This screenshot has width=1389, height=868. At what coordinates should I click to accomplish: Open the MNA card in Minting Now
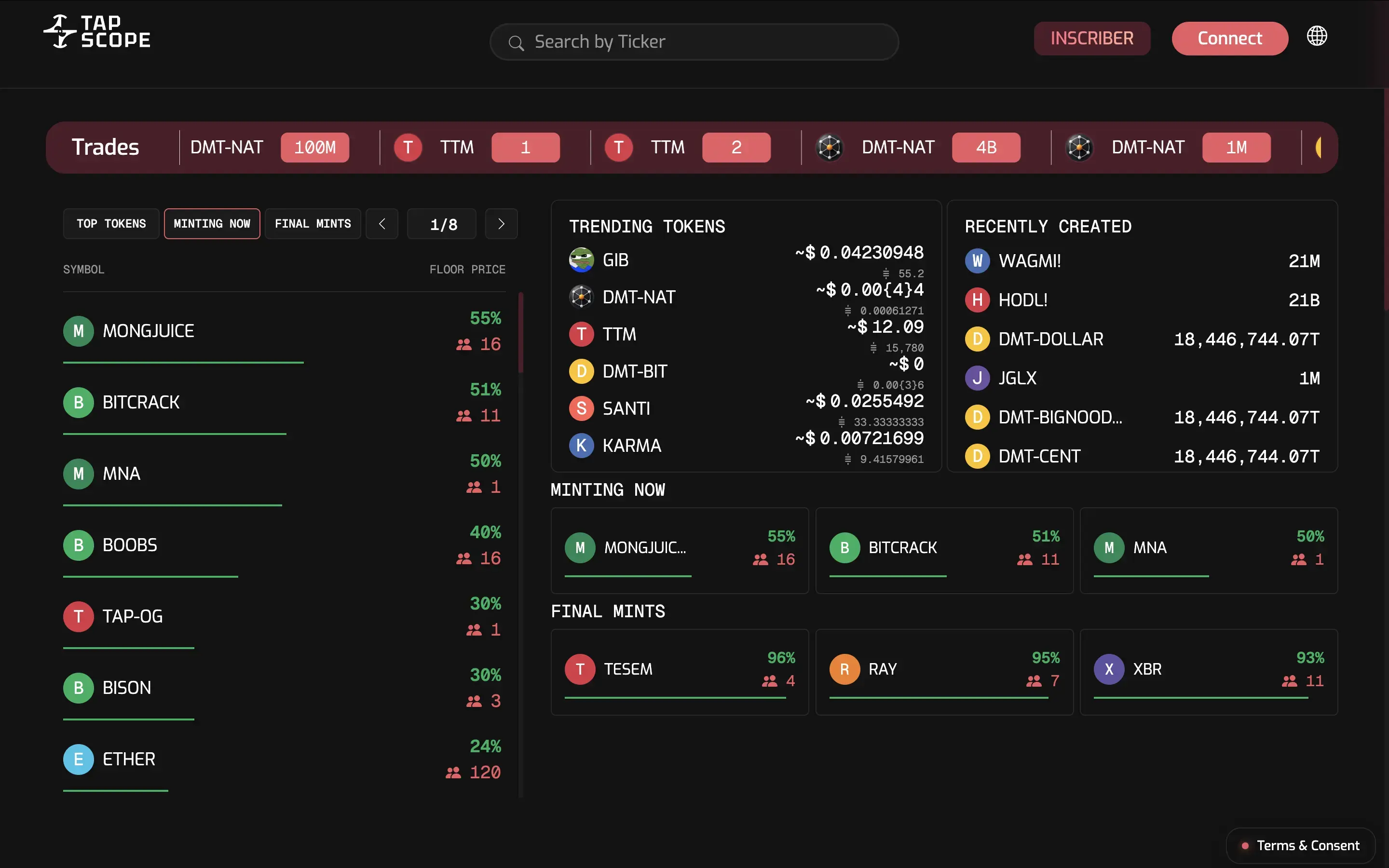[1209, 551]
